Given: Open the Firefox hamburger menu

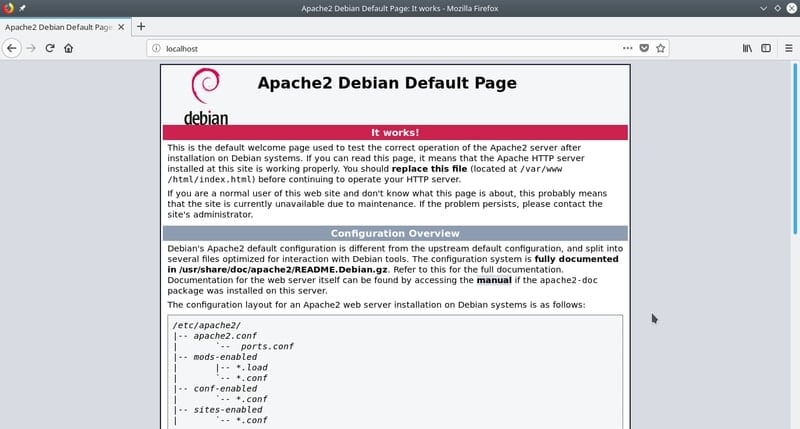Looking at the screenshot, I should pyautogui.click(x=788, y=48).
